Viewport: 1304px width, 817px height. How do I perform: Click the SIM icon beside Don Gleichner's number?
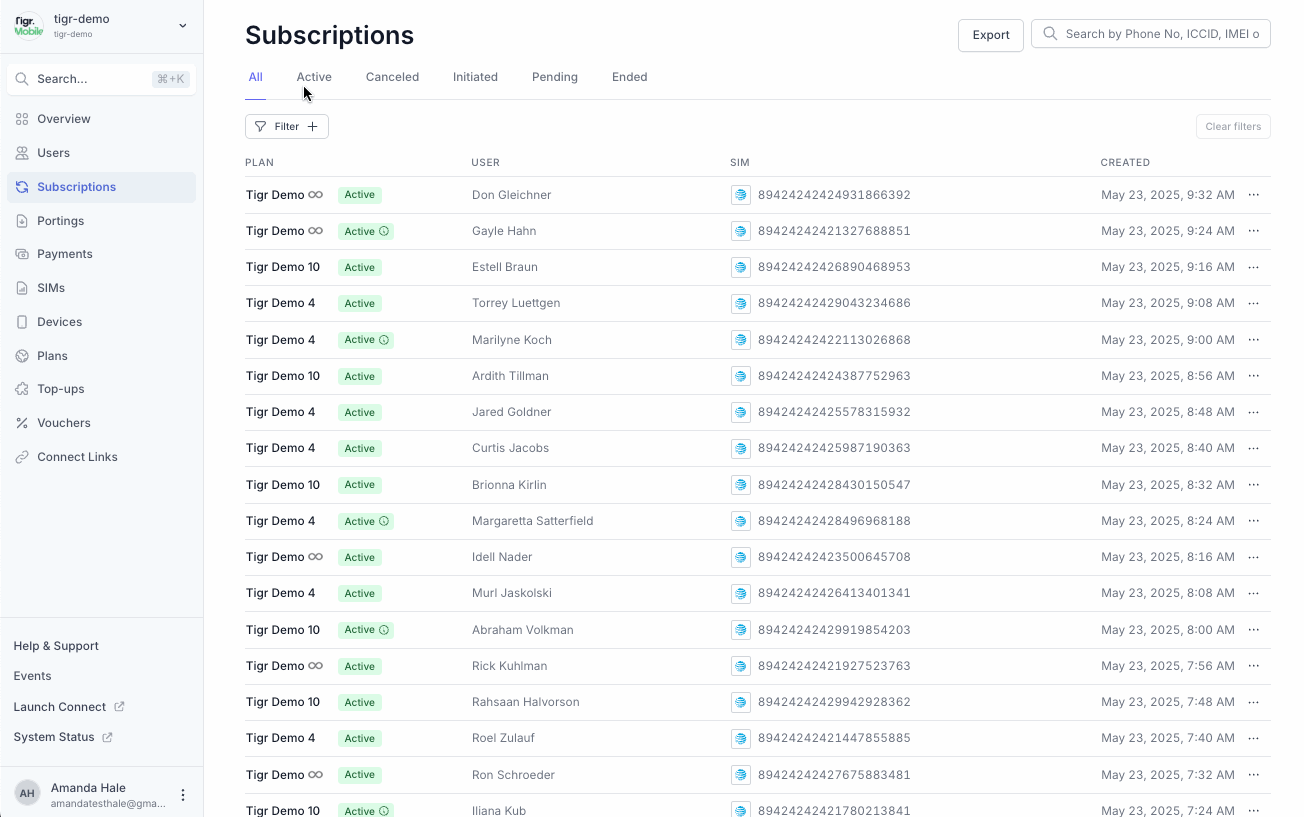pyautogui.click(x=740, y=194)
